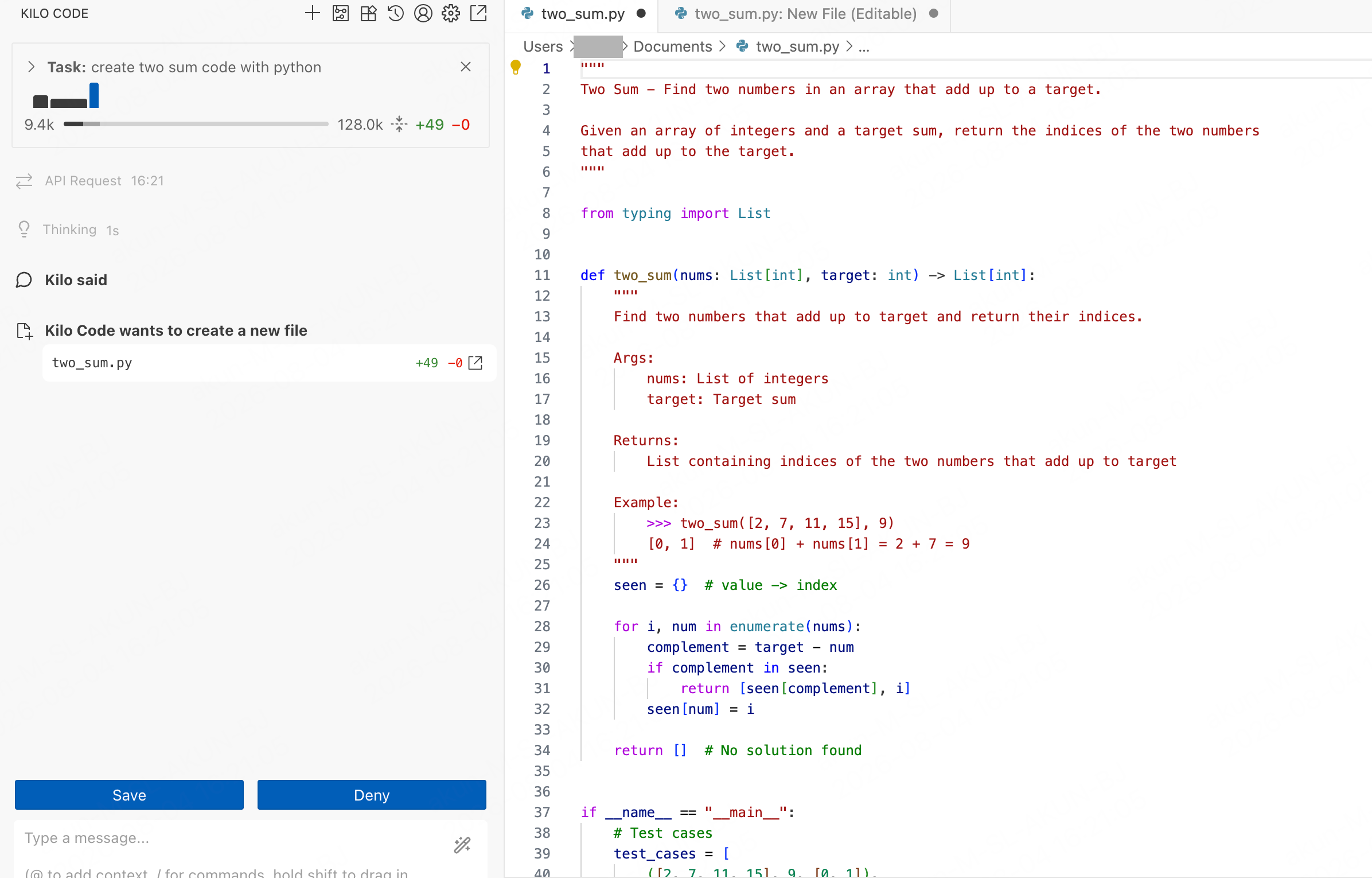Open two_sum.py diff via external icon
Screen dimensions: 1372x878
(475, 363)
